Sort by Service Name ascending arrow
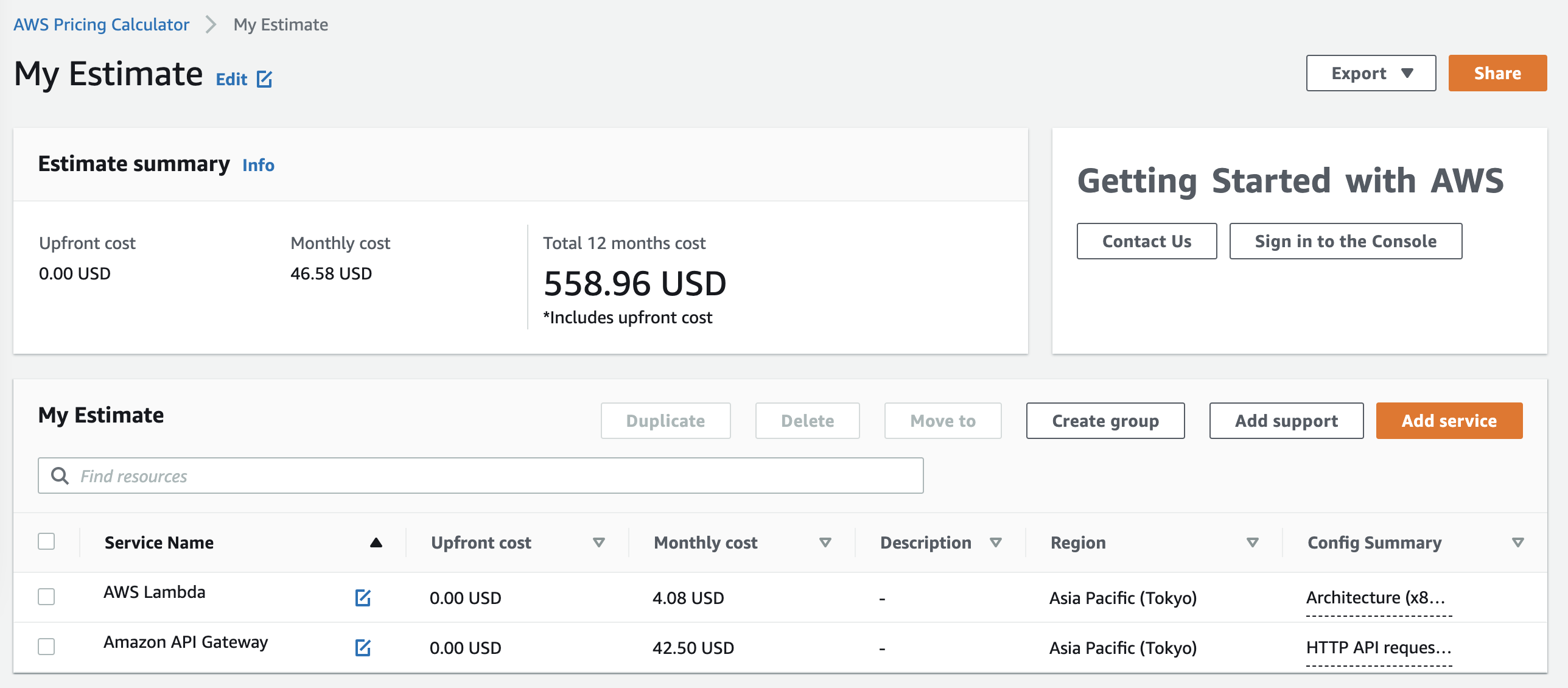The width and height of the screenshot is (1568, 688). (x=376, y=542)
